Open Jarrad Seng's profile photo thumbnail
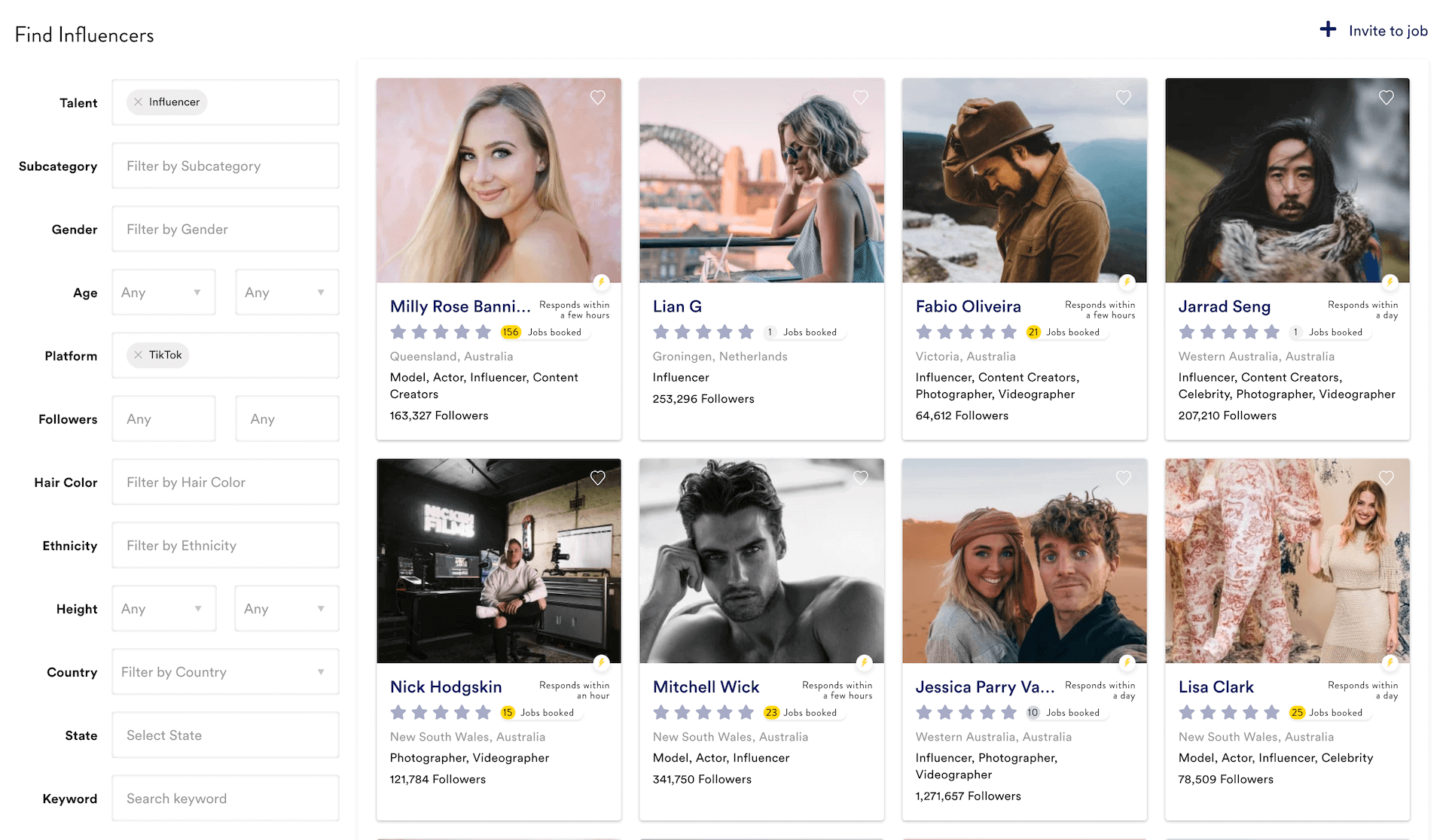The width and height of the screenshot is (1446, 840). 1286,181
